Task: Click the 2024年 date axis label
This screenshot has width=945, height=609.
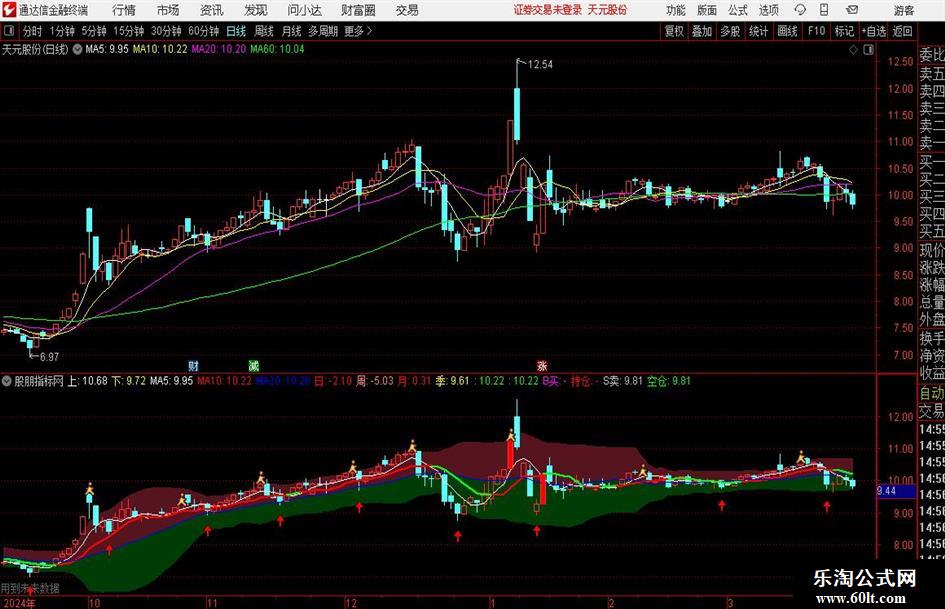Action: pos(19,603)
